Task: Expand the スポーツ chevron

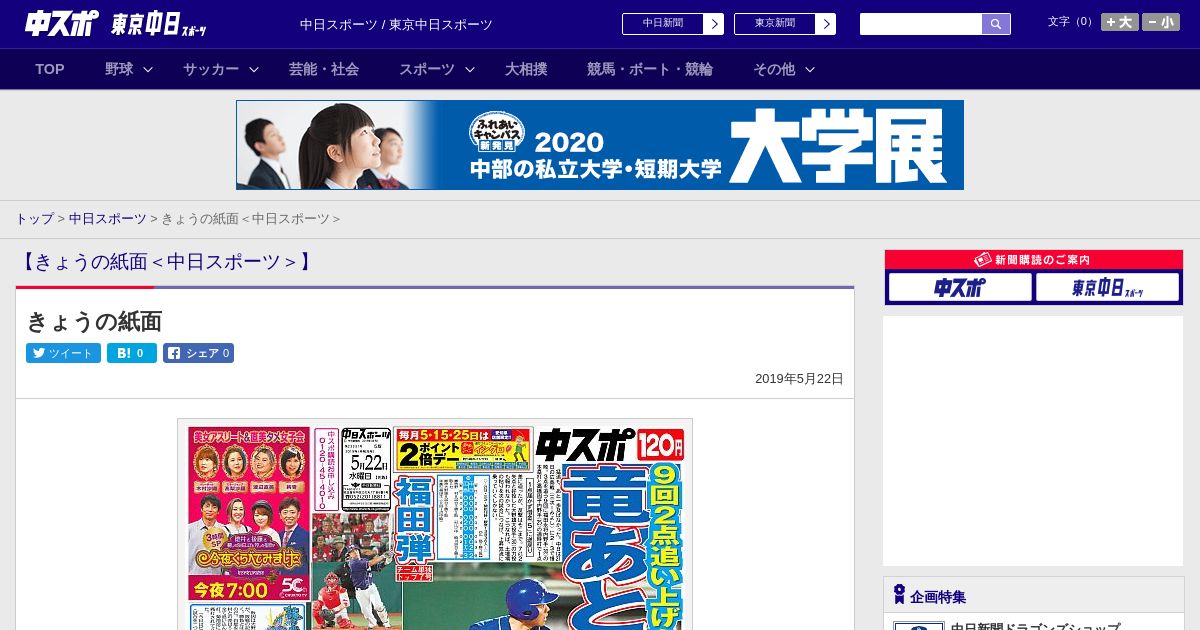Action: 470,69
